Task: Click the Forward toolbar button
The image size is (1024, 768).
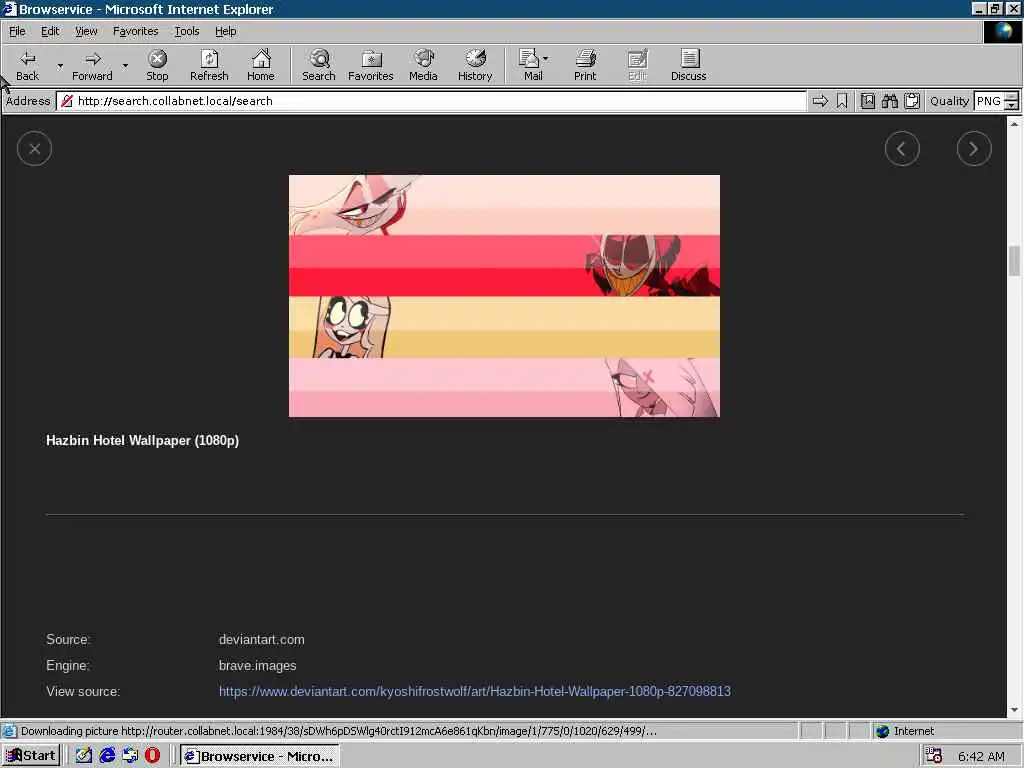Action: pyautogui.click(x=92, y=65)
